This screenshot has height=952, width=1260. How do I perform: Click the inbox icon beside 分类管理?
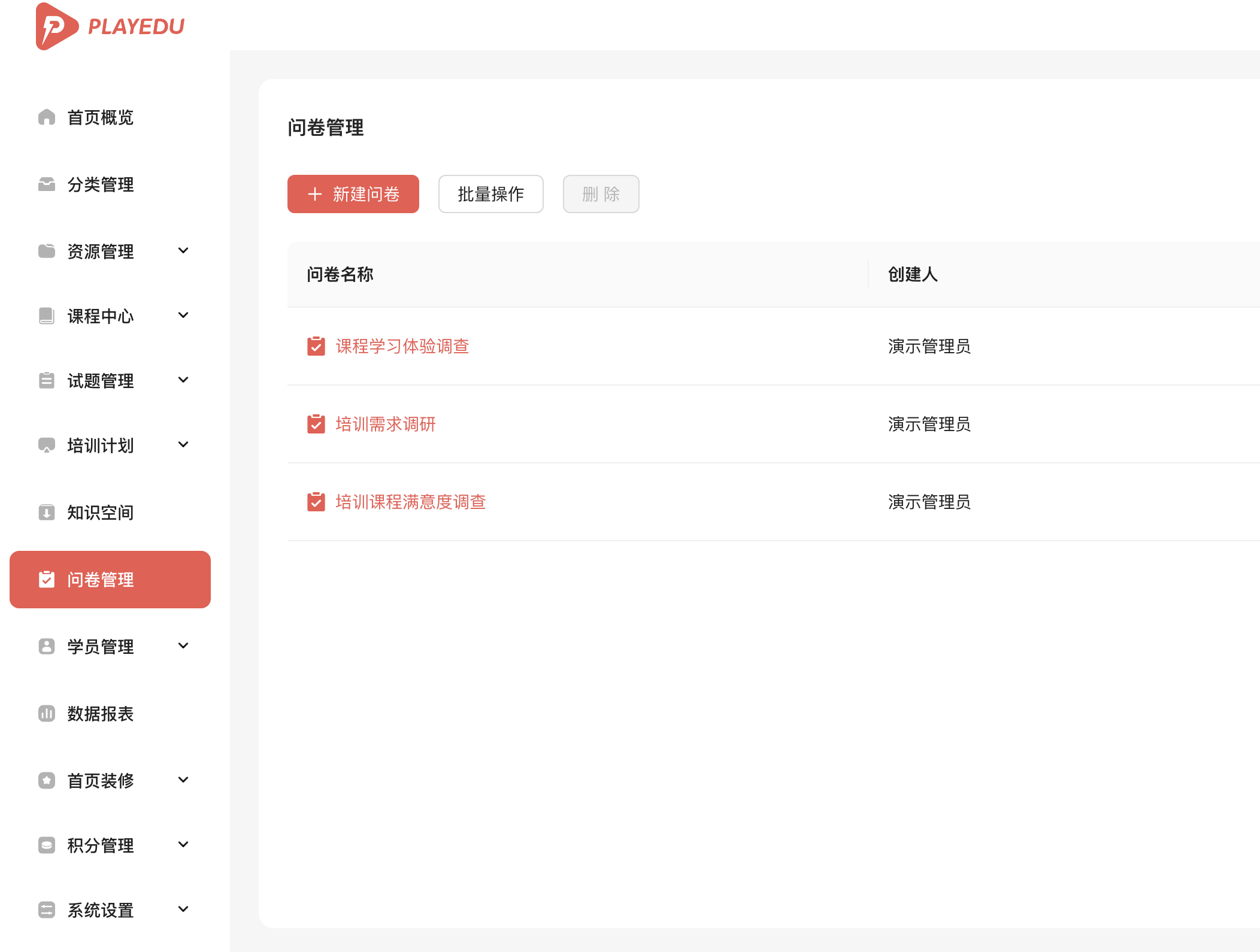pos(47,184)
